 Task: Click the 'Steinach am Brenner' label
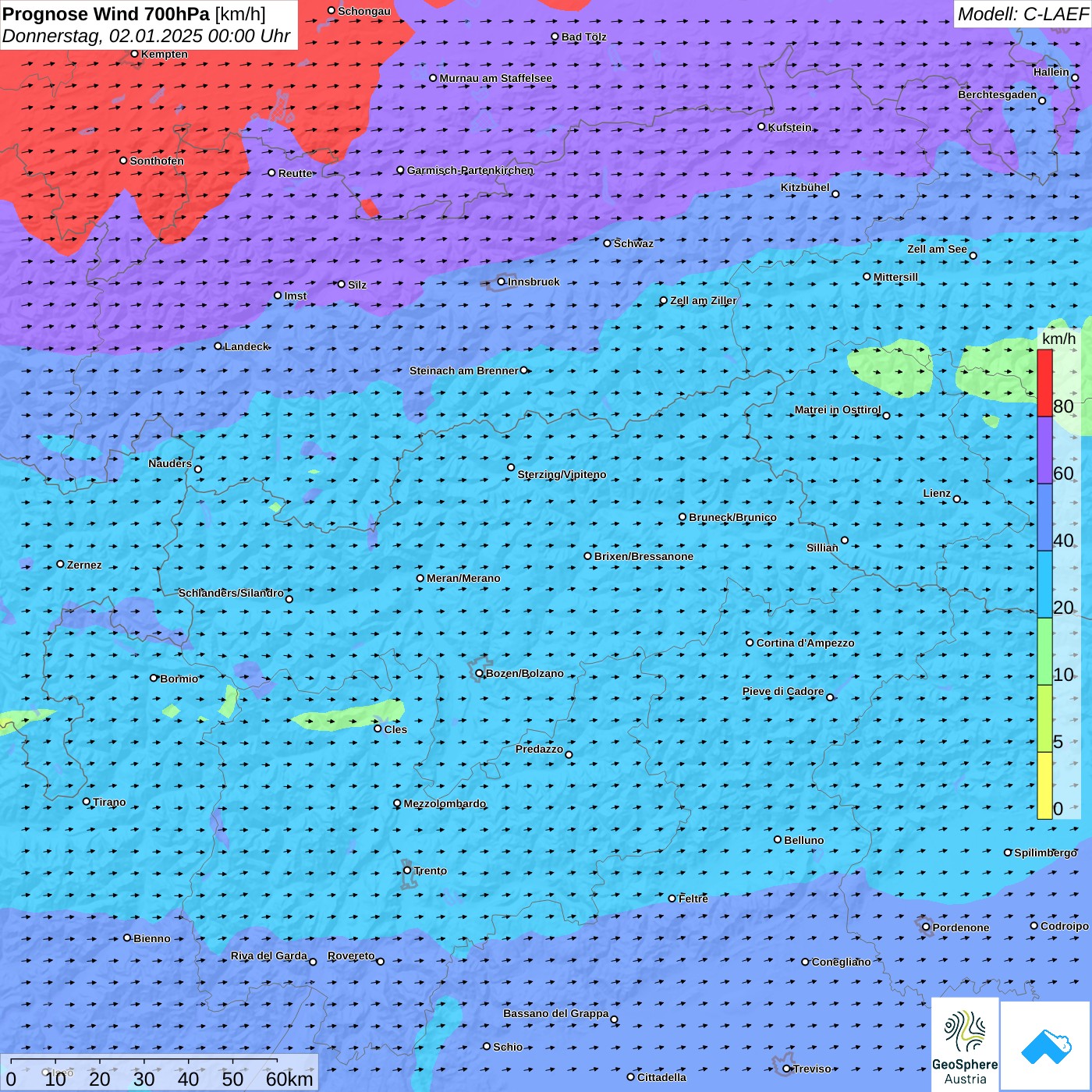pyautogui.click(x=464, y=370)
